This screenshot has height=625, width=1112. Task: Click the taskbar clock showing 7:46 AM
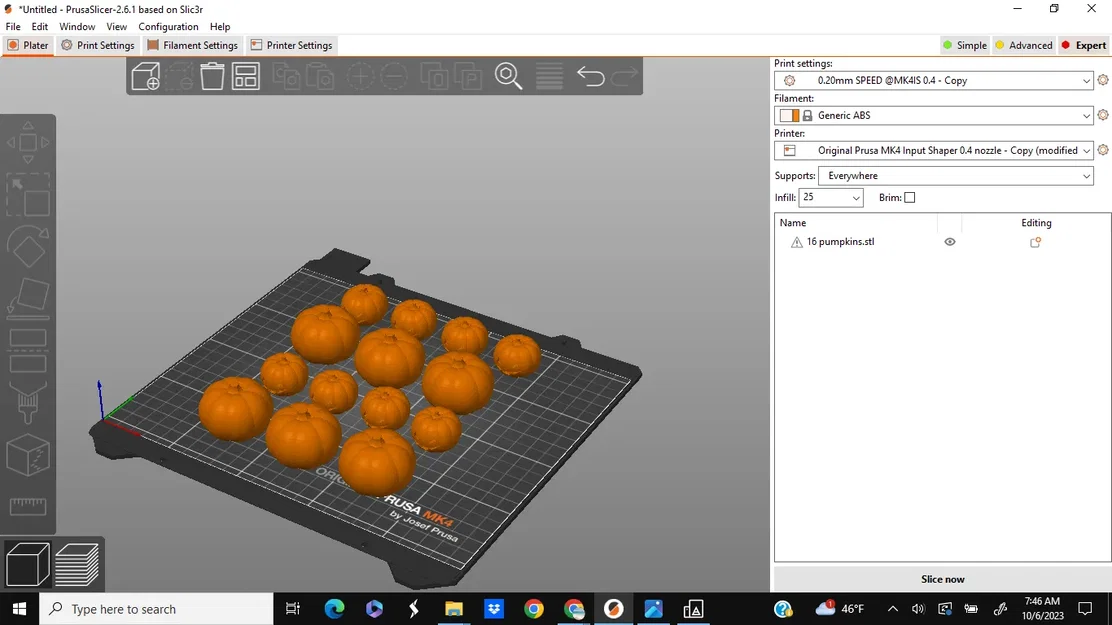1042,609
